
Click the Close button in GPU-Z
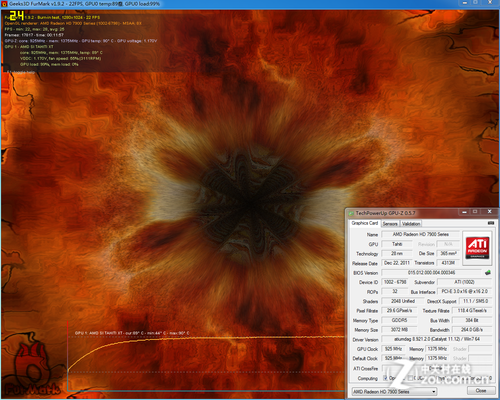click(481, 391)
